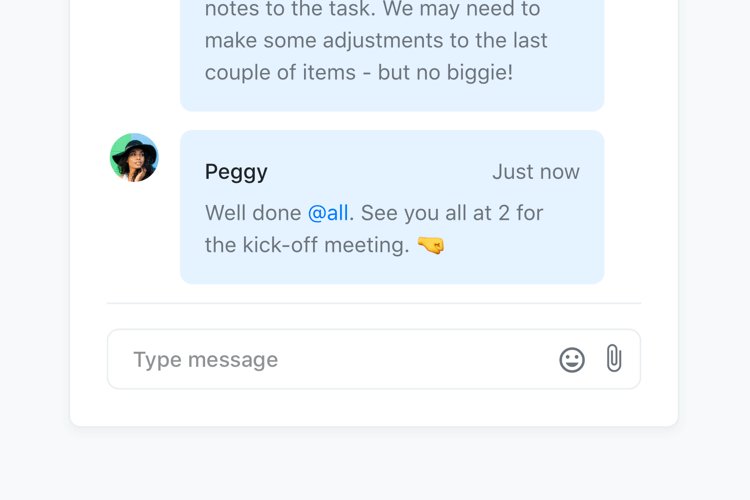Viewport: 750px width, 500px height.
Task: Click blank card area below Peggy's avatar
Action: coord(134,240)
